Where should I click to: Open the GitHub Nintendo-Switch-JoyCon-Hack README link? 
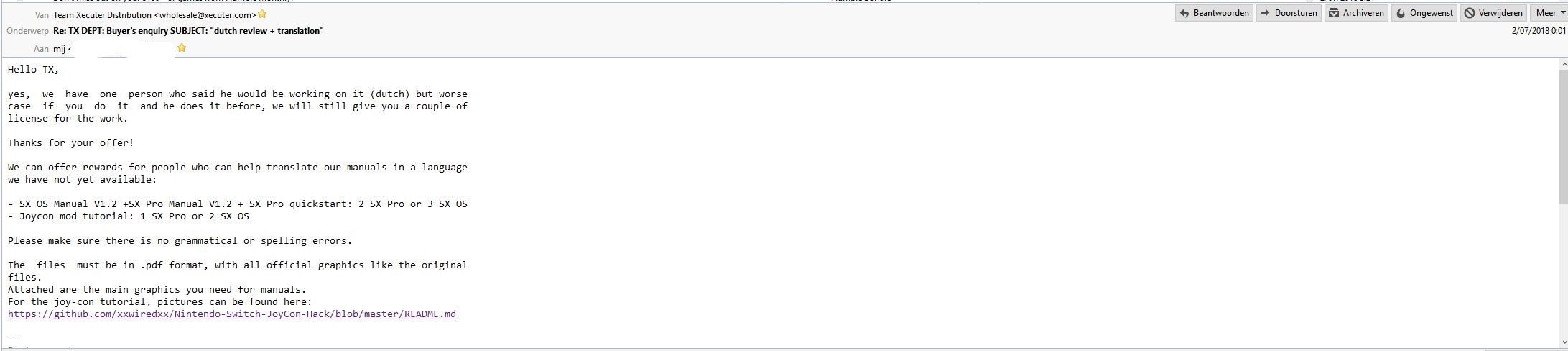click(x=232, y=314)
